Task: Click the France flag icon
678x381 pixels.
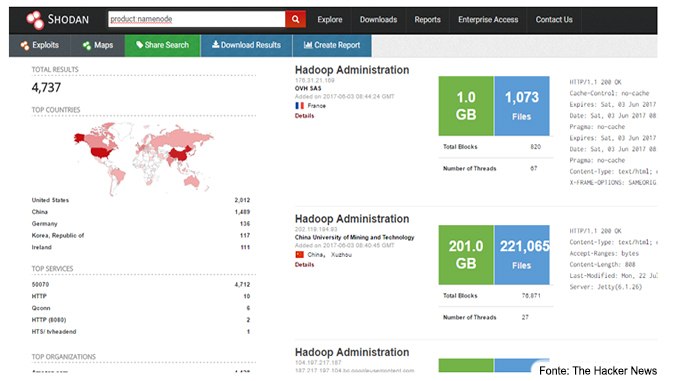Action: click(x=299, y=106)
